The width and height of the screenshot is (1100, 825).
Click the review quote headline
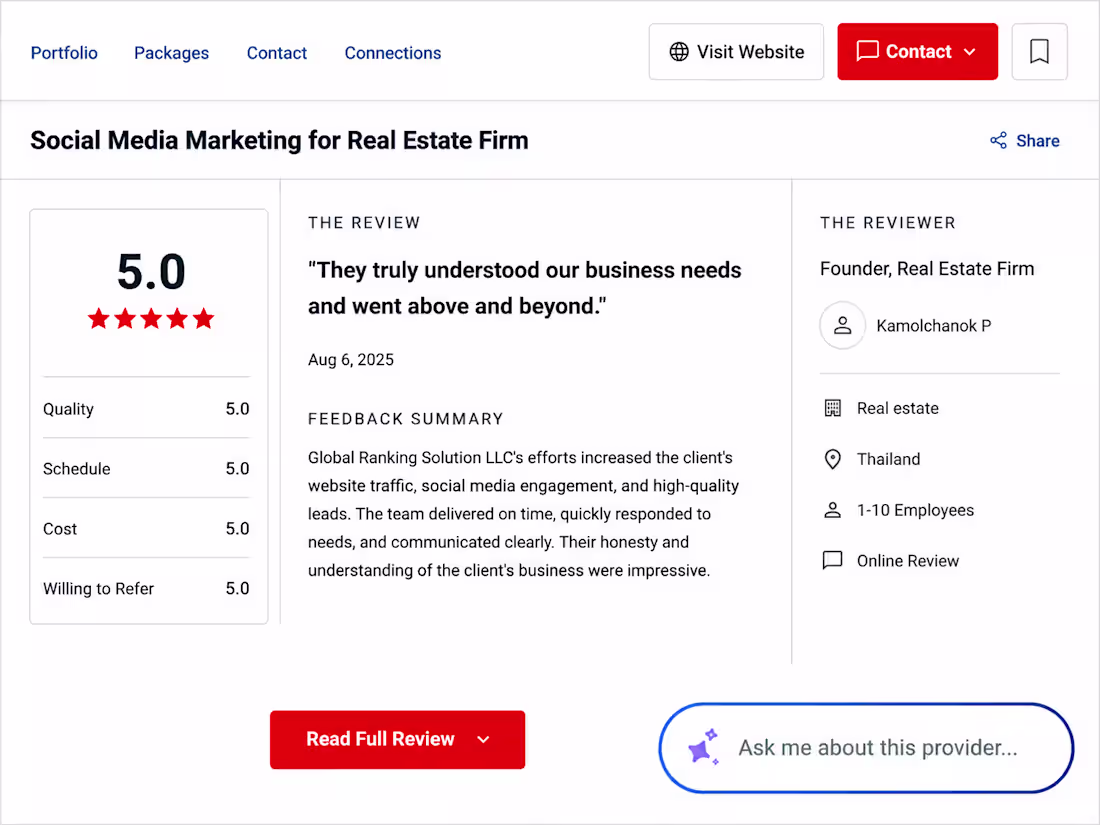point(524,288)
